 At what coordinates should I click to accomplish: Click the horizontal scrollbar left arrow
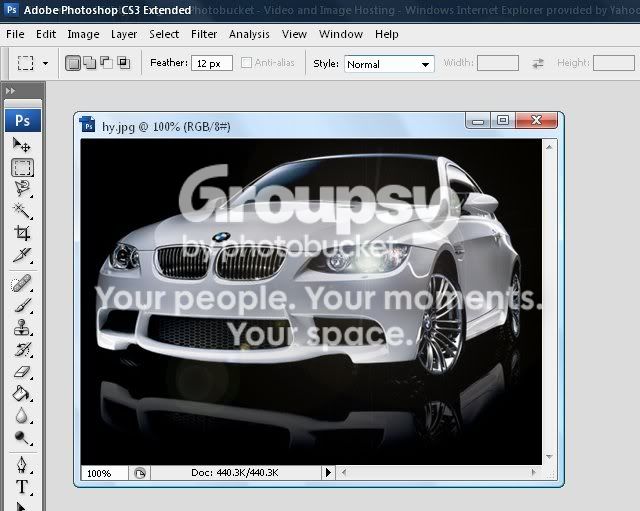coord(344,473)
